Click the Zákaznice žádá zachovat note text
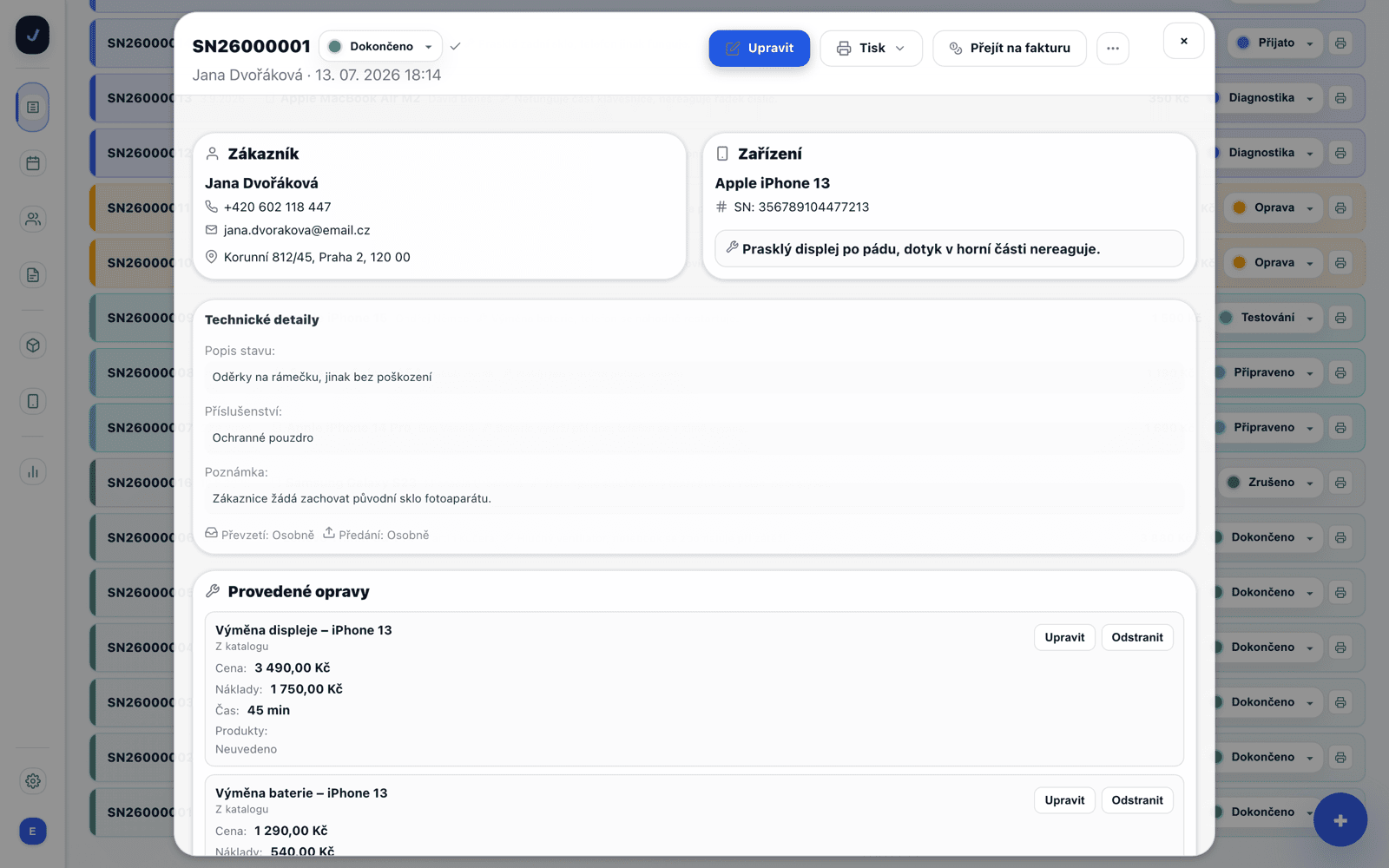 (x=352, y=498)
